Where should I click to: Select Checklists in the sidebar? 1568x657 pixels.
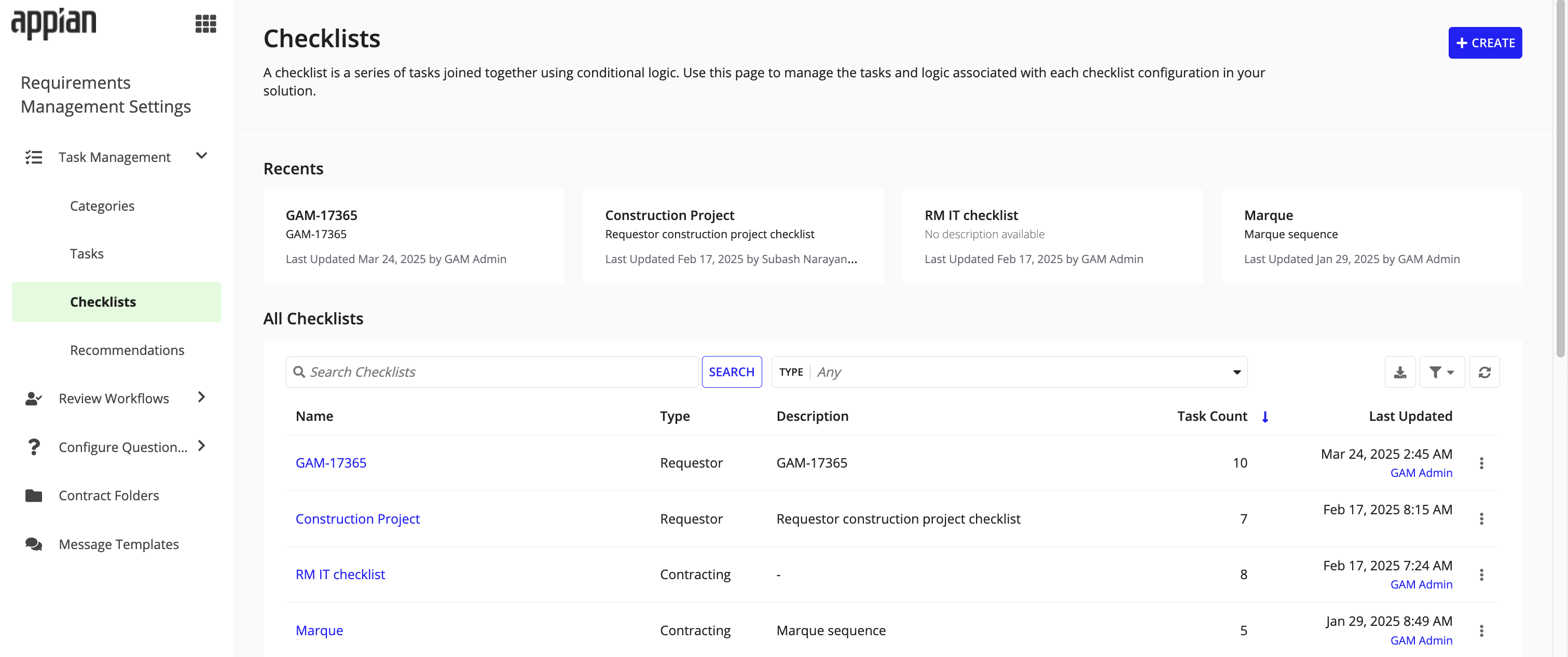(x=117, y=302)
